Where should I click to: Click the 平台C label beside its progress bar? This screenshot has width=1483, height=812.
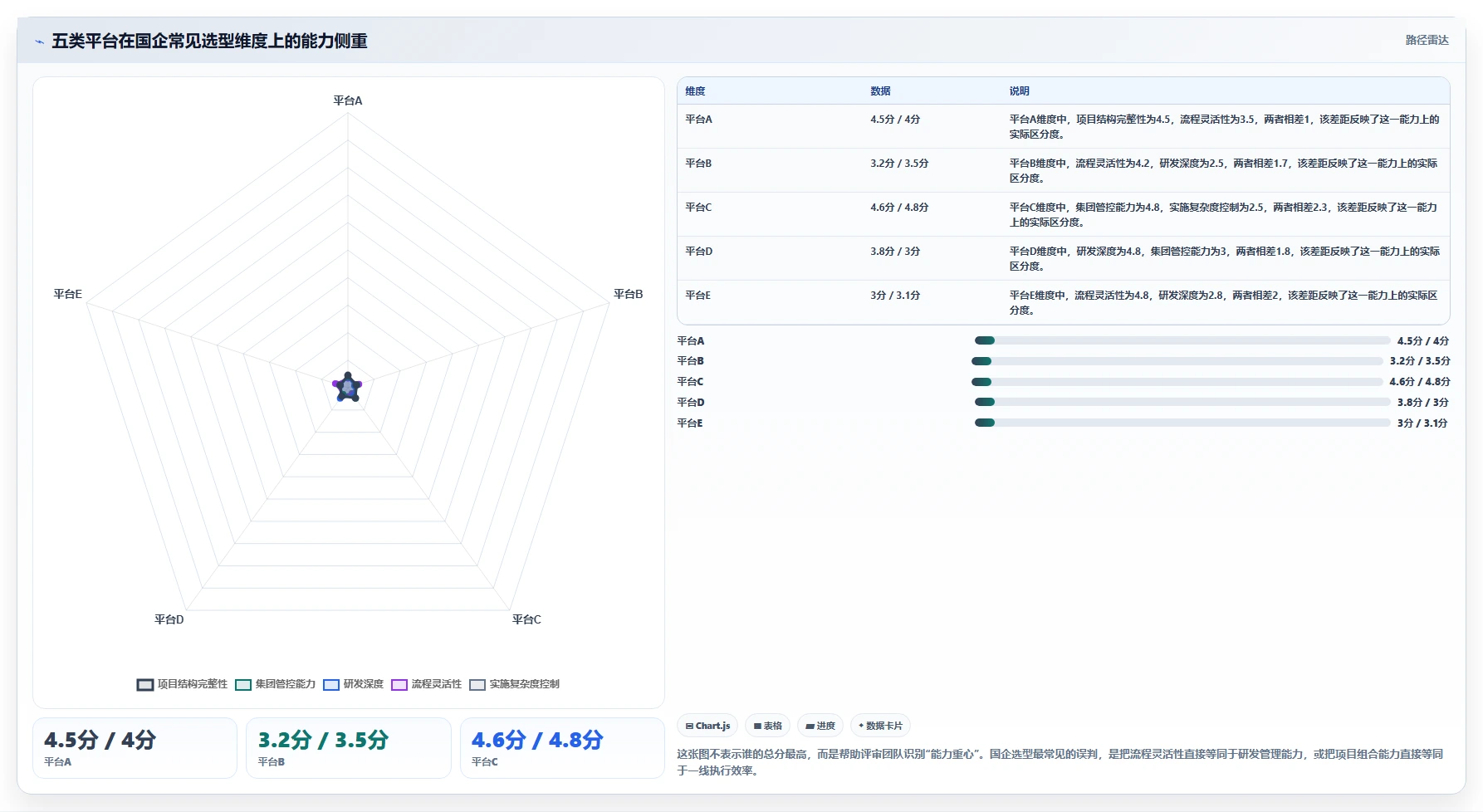[x=691, y=382]
